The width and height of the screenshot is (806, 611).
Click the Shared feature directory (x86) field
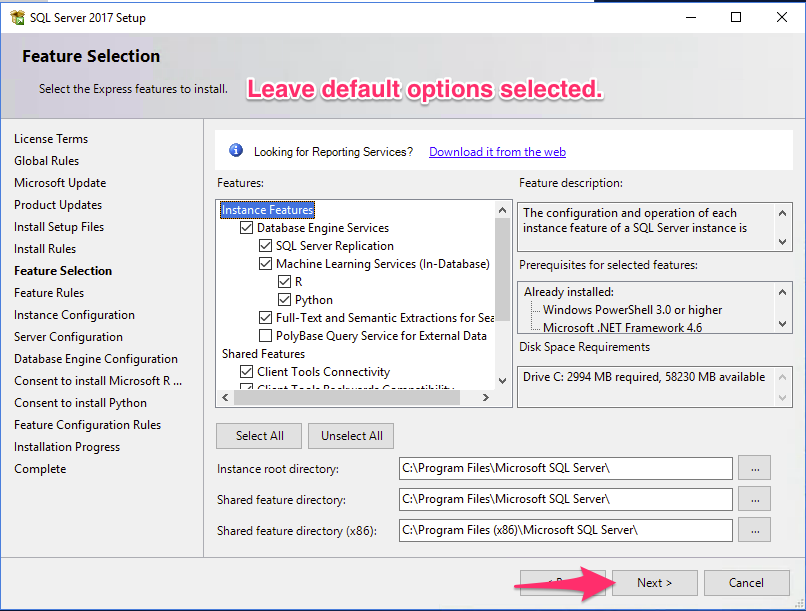click(x=565, y=530)
